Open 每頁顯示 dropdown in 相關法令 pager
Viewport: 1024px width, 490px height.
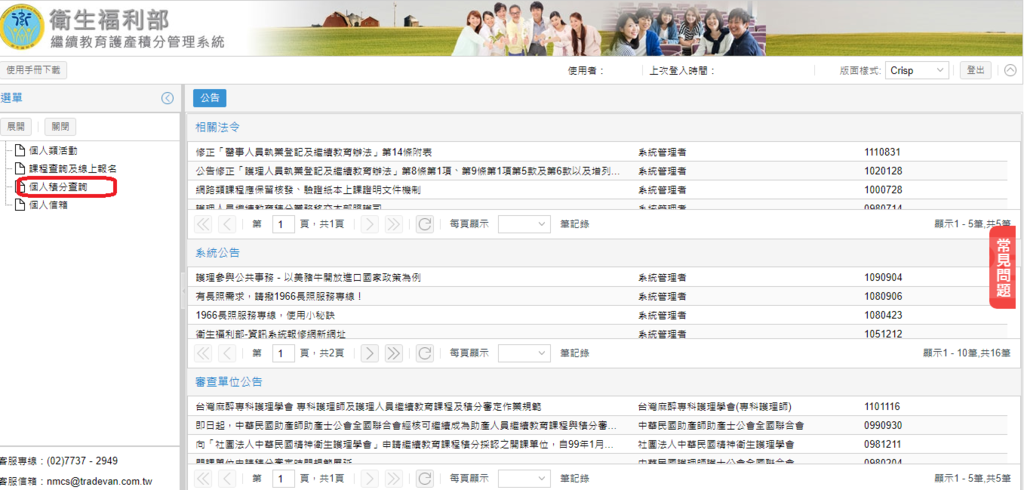(x=524, y=224)
